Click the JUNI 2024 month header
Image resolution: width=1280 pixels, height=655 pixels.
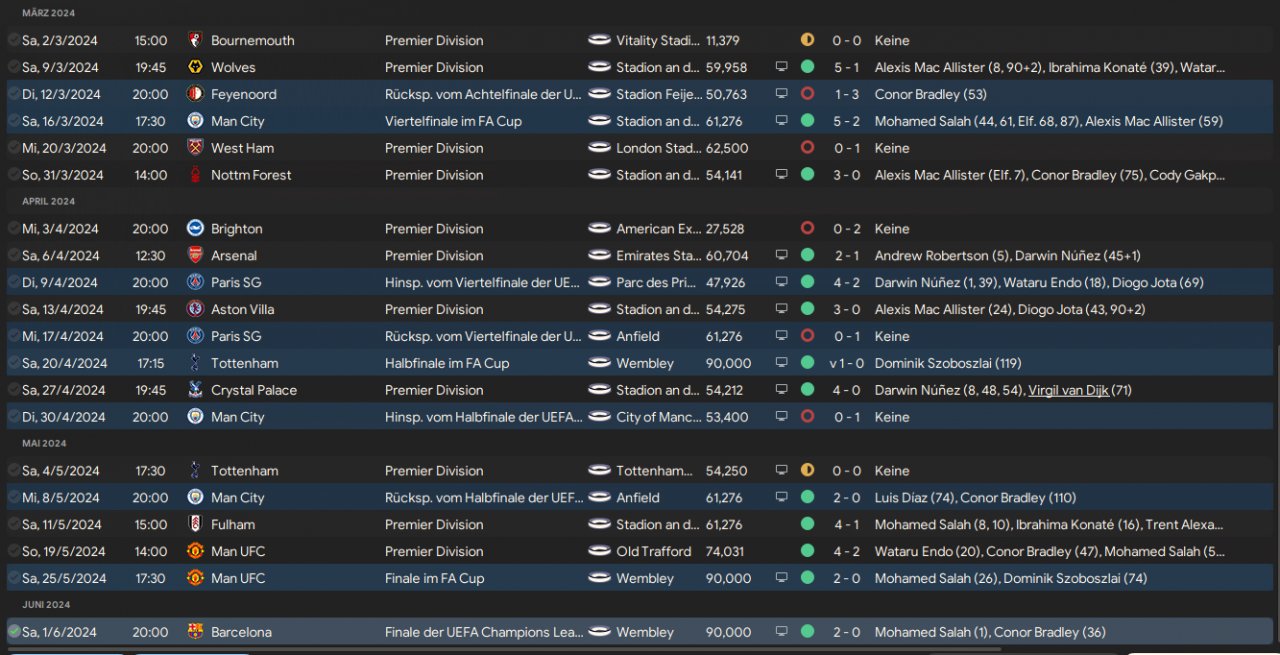pyautogui.click(x=46, y=605)
